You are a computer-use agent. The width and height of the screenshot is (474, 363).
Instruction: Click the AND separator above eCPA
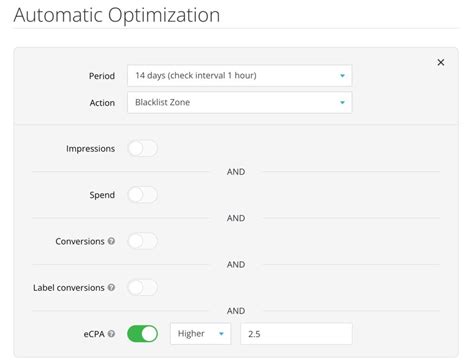[236, 311]
